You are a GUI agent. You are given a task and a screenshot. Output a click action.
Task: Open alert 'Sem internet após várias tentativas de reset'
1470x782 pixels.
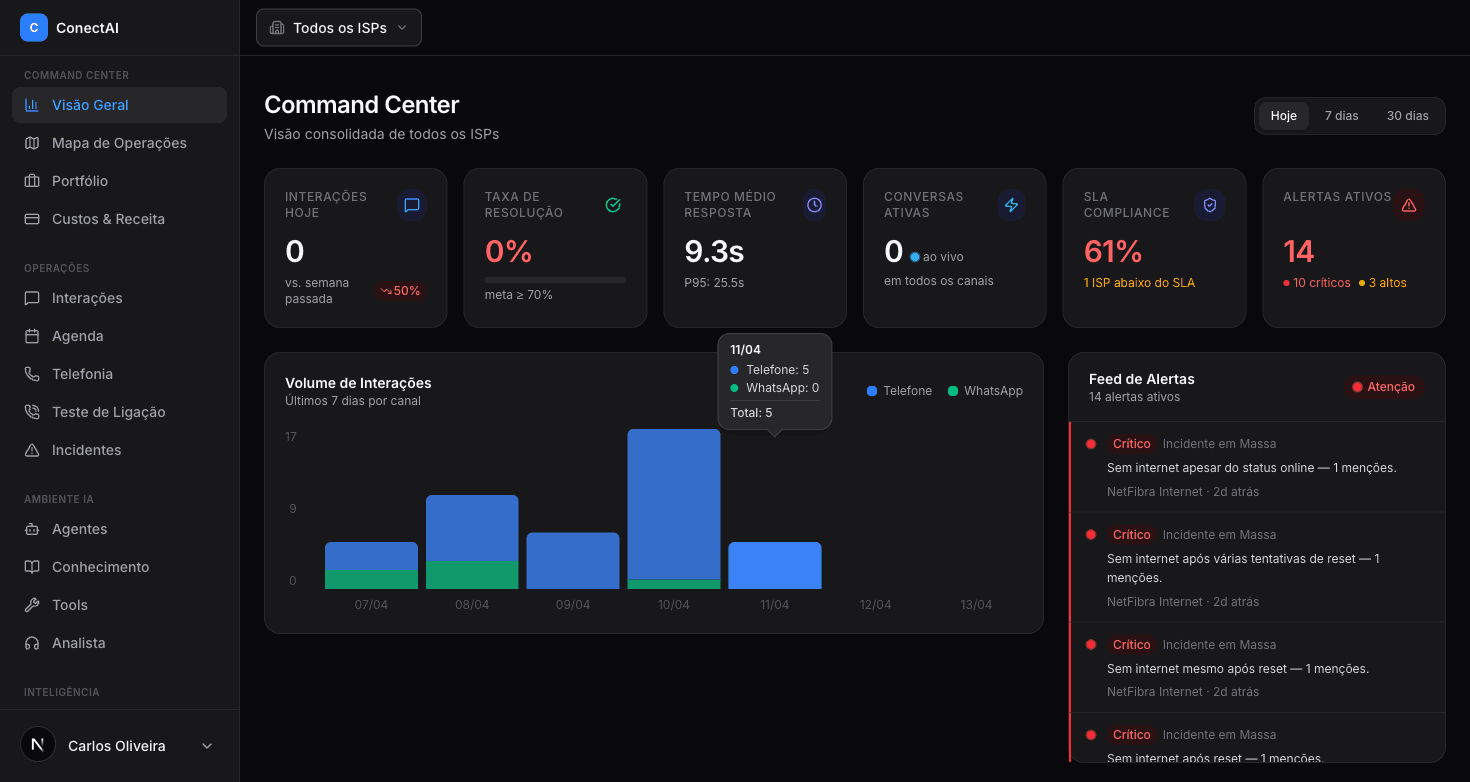click(x=1257, y=567)
